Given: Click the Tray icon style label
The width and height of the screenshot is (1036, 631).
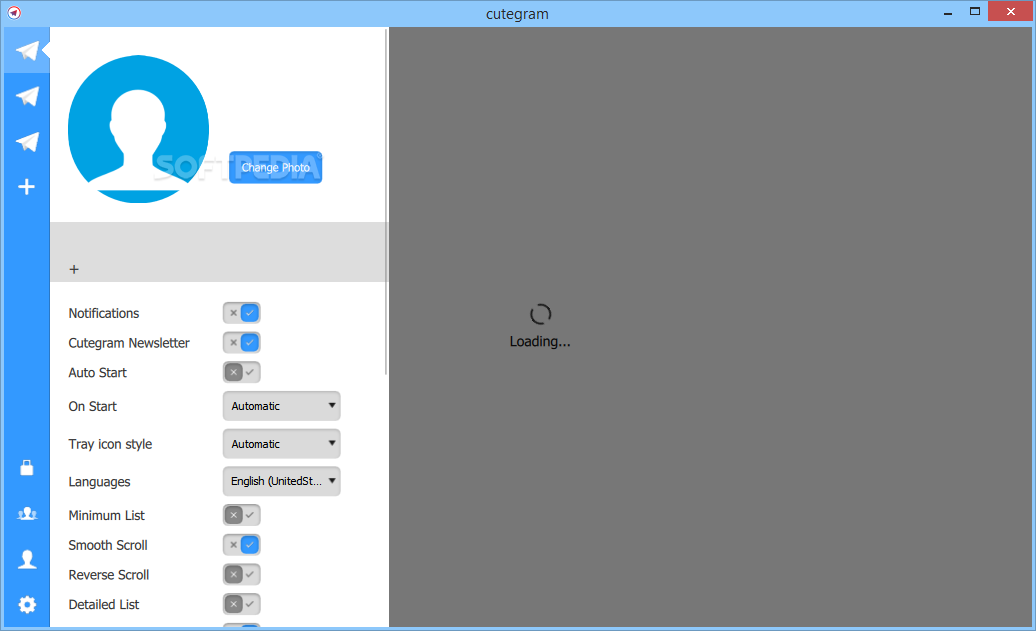Looking at the screenshot, I should tap(110, 444).
